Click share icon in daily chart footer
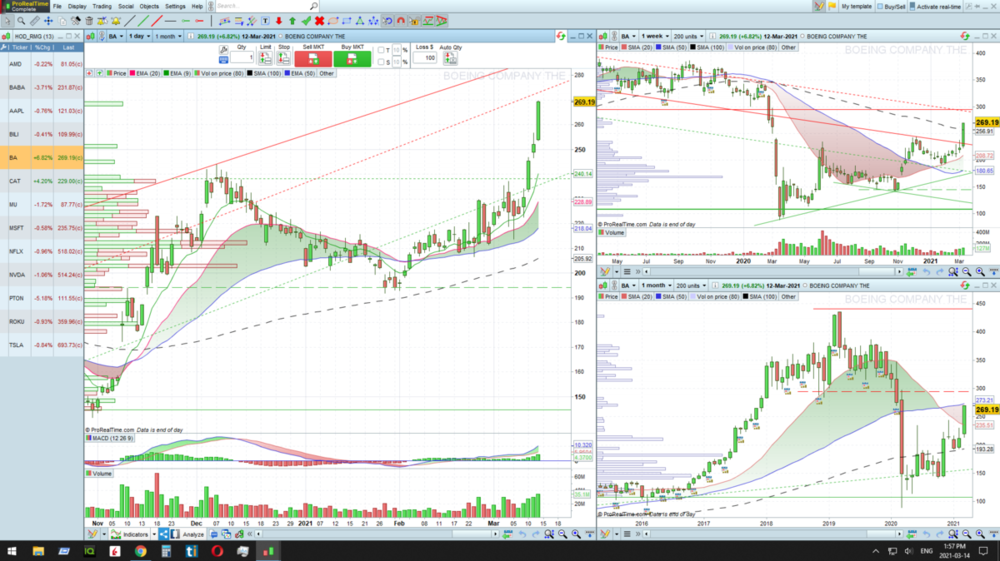The height and width of the screenshot is (561, 1000). click(x=163, y=534)
